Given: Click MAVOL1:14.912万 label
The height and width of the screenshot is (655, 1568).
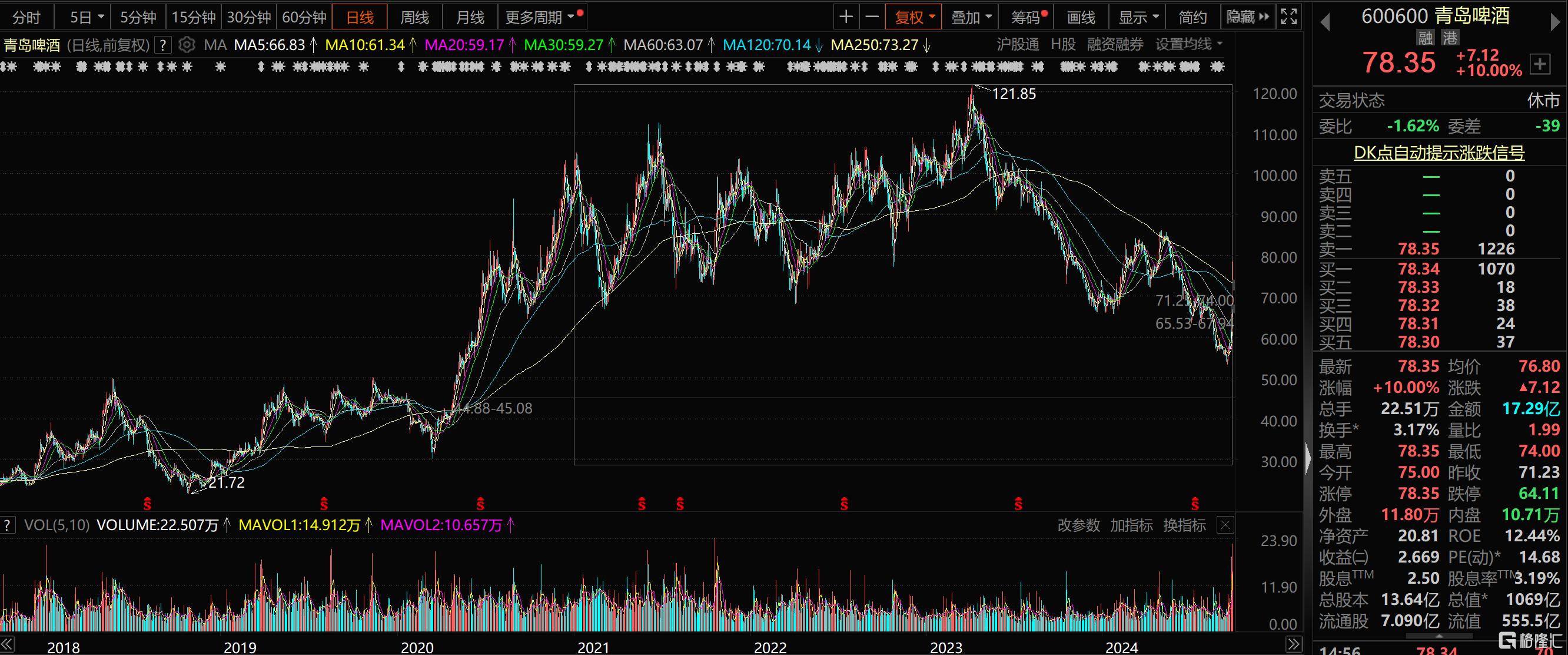Looking at the screenshot, I should [x=305, y=525].
